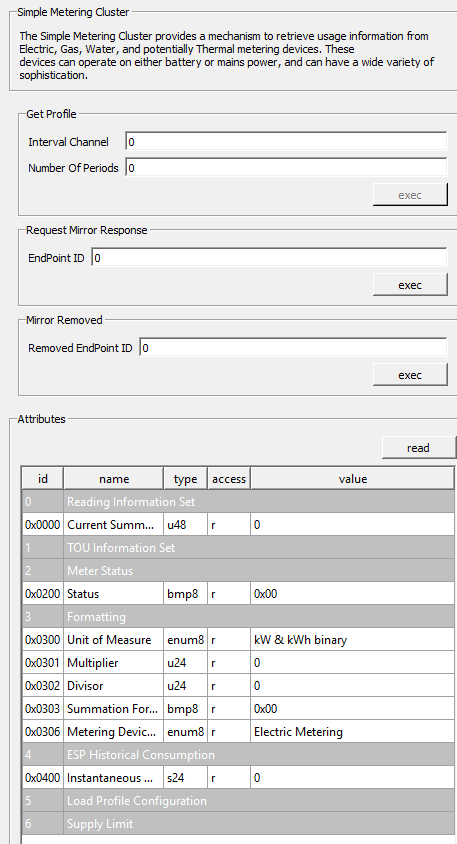457x844 pixels.
Task: Select the TOU Information Set group row
Action: [238, 547]
